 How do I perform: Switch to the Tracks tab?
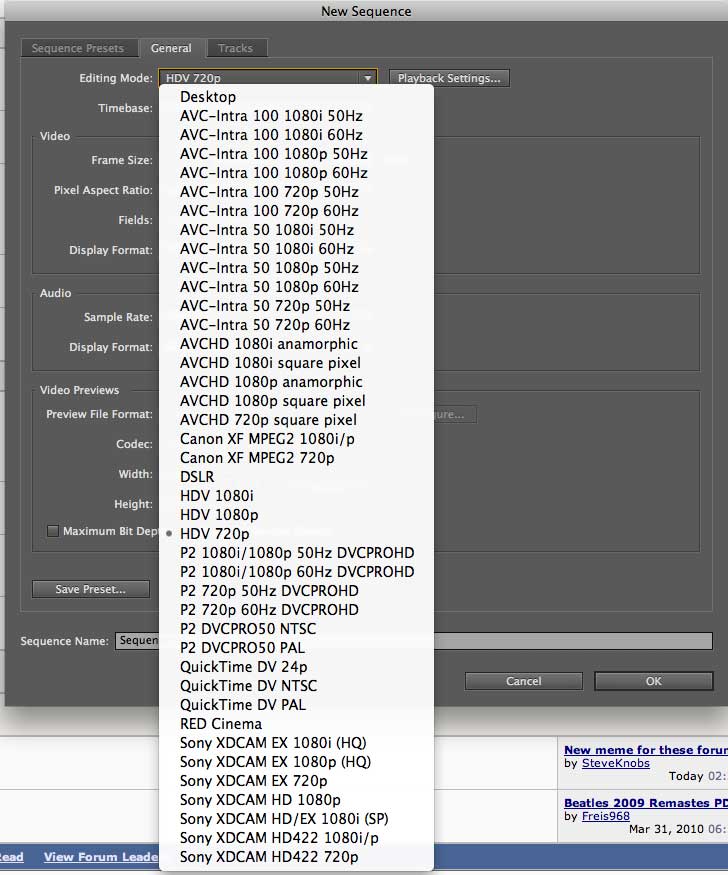236,48
